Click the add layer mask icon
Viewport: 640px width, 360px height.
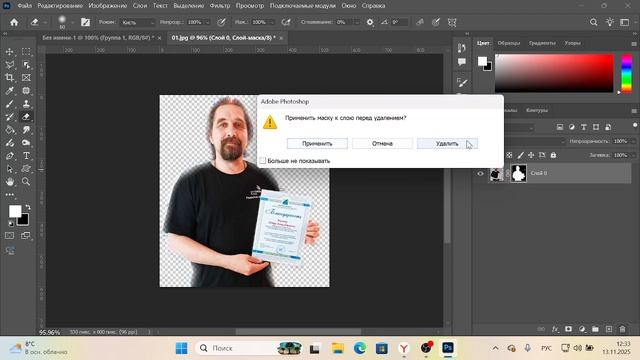568,329
